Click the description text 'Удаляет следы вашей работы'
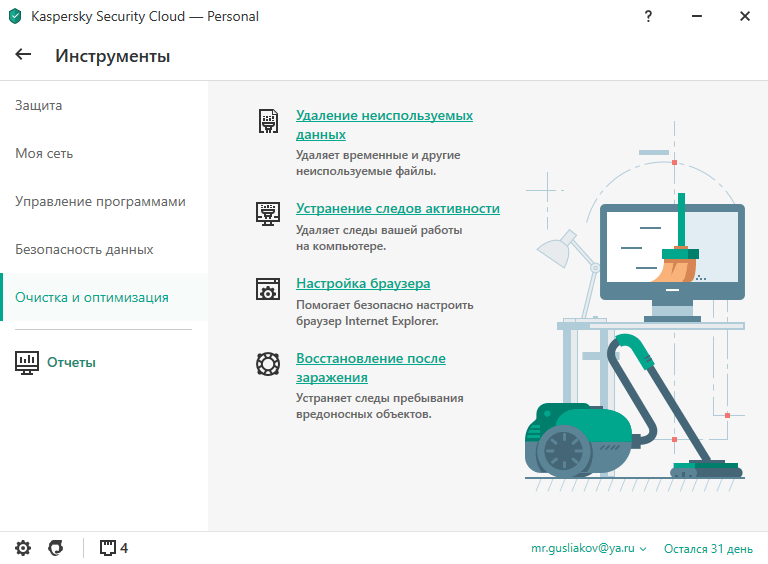The height and width of the screenshot is (564, 768). click(x=379, y=230)
